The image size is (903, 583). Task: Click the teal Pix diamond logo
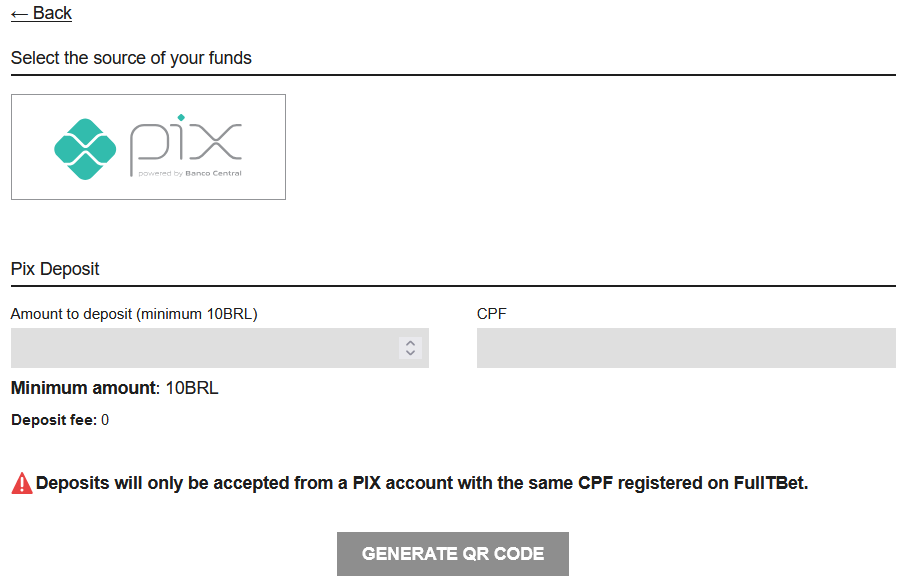point(85,149)
